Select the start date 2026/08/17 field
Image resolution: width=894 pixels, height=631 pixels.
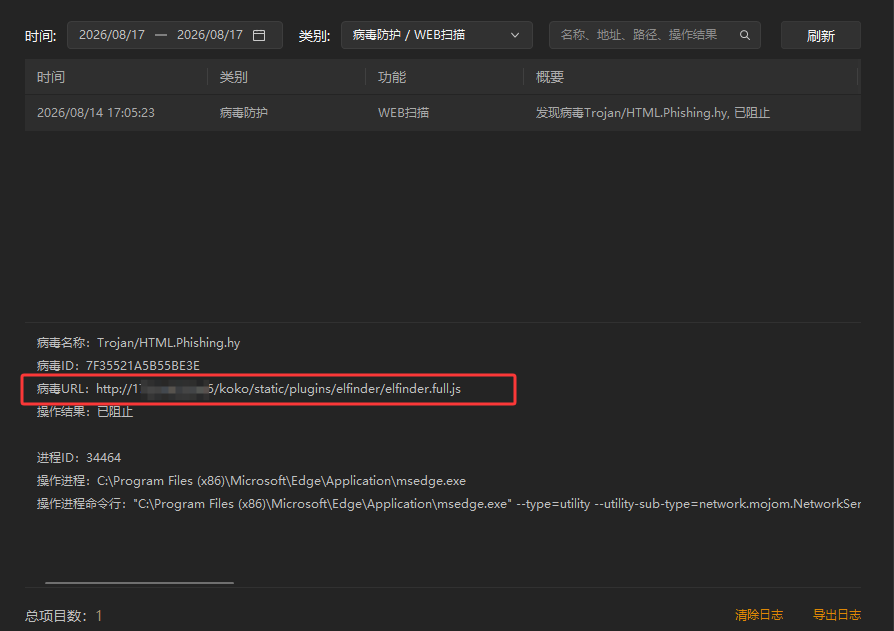click(x=112, y=35)
